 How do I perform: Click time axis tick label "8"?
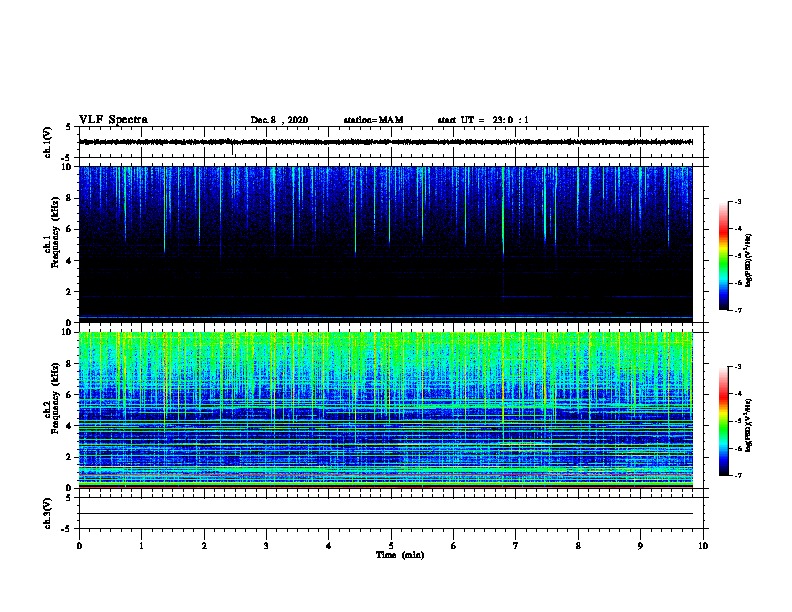tap(578, 545)
